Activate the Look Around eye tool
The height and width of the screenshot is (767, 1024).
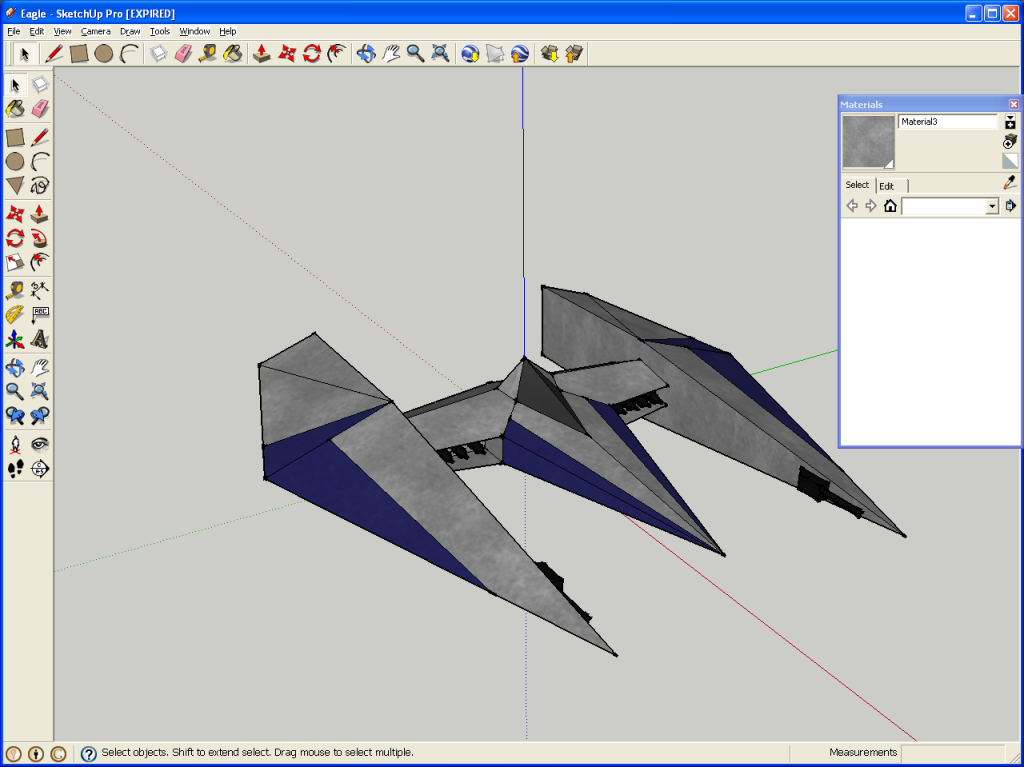tap(40, 444)
